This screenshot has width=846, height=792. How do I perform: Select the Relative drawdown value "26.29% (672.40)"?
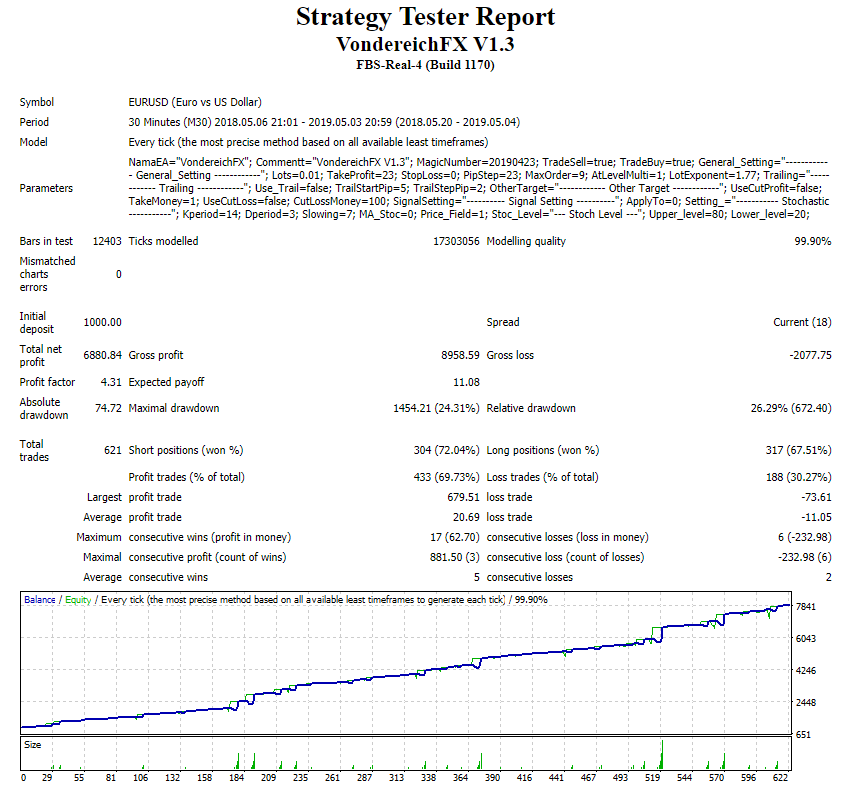[791, 408]
